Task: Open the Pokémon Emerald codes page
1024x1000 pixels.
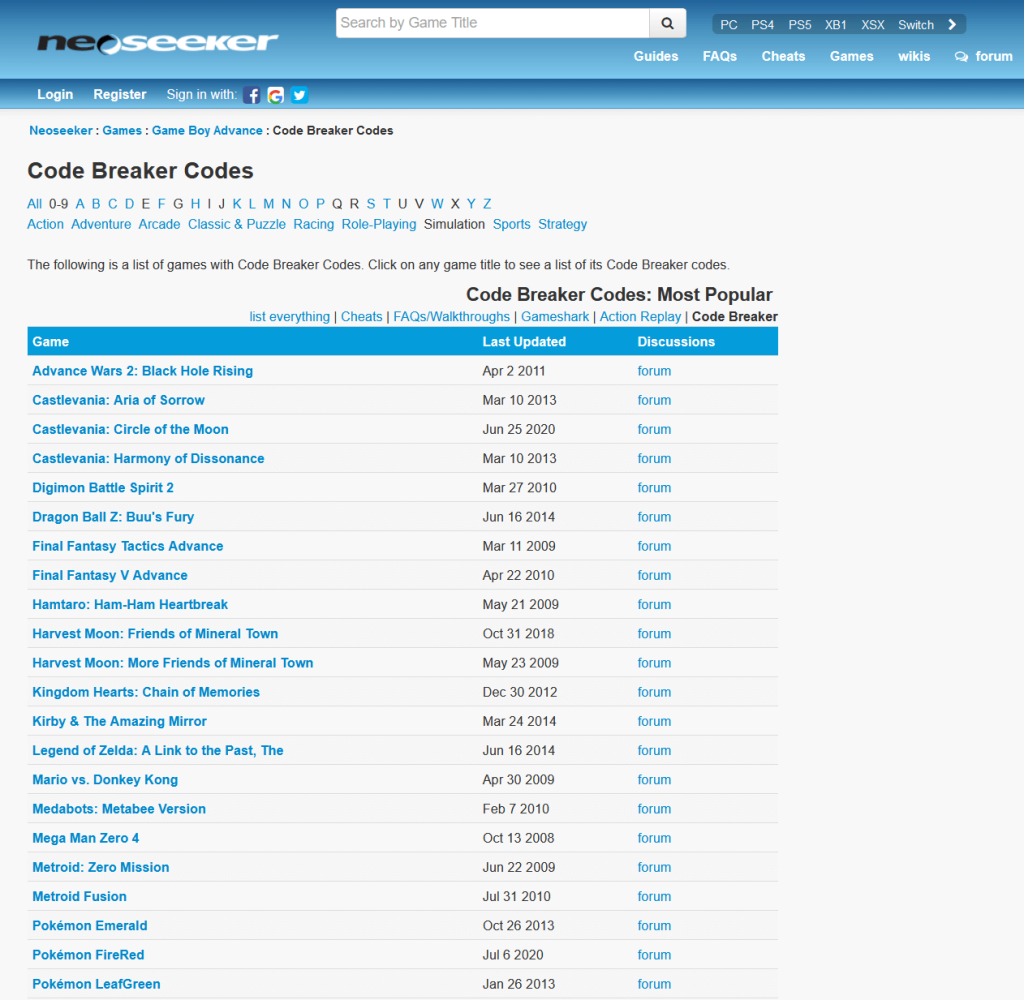Action: 90,925
